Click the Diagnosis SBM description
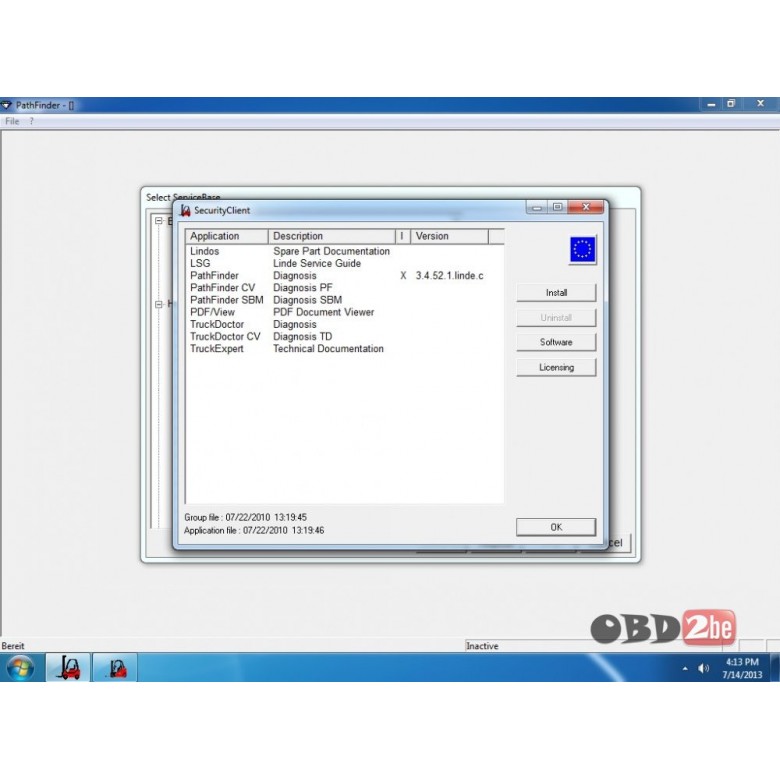The height and width of the screenshot is (780, 780). (x=307, y=300)
